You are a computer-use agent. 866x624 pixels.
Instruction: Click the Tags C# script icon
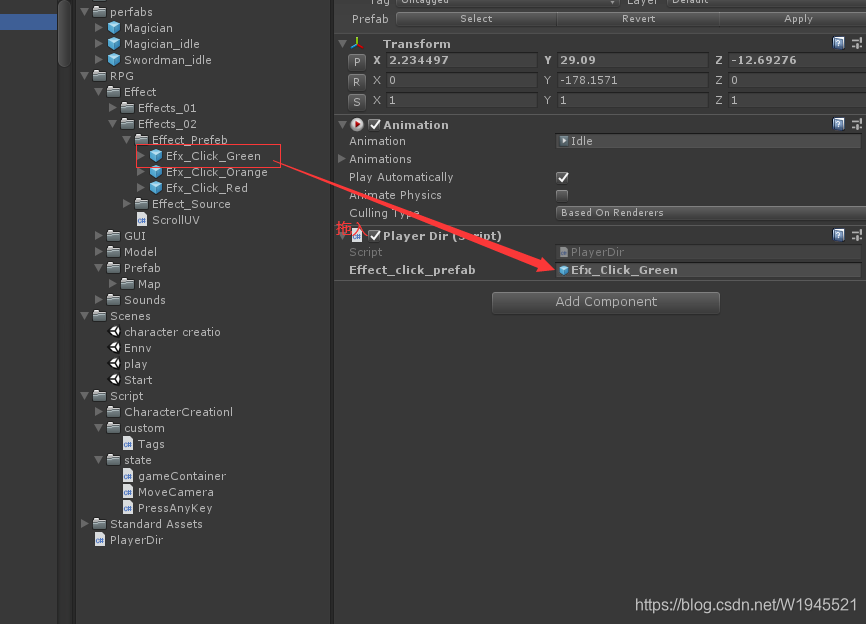coord(128,444)
